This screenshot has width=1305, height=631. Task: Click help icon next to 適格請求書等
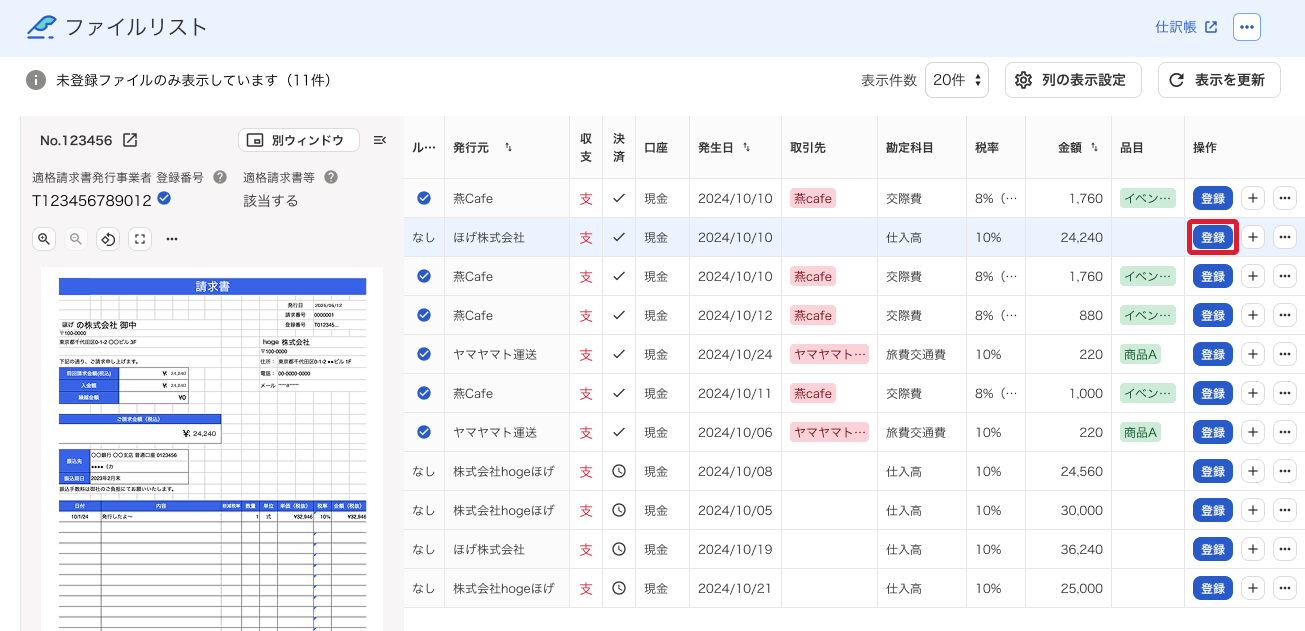[331, 177]
